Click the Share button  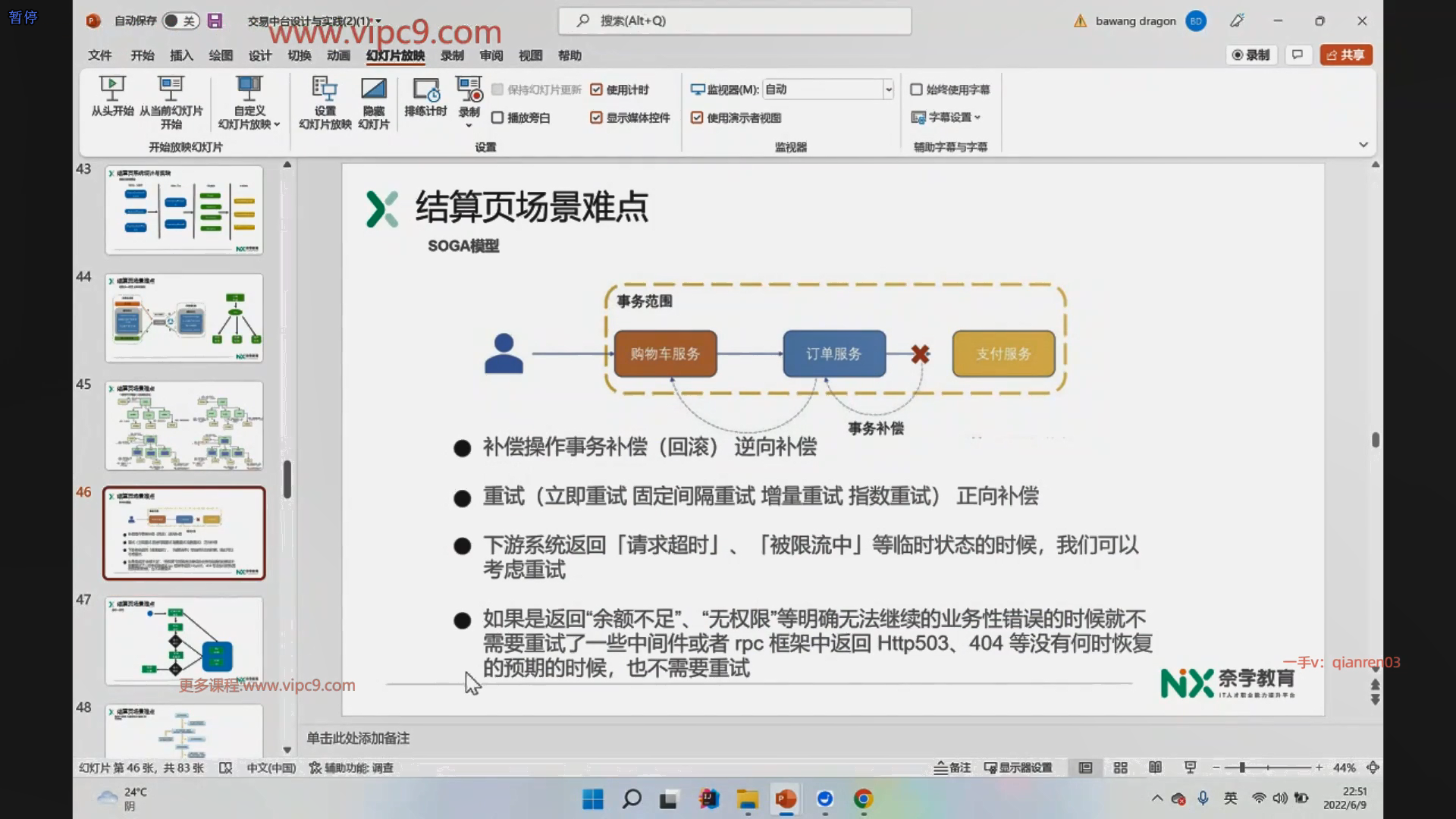point(1346,55)
